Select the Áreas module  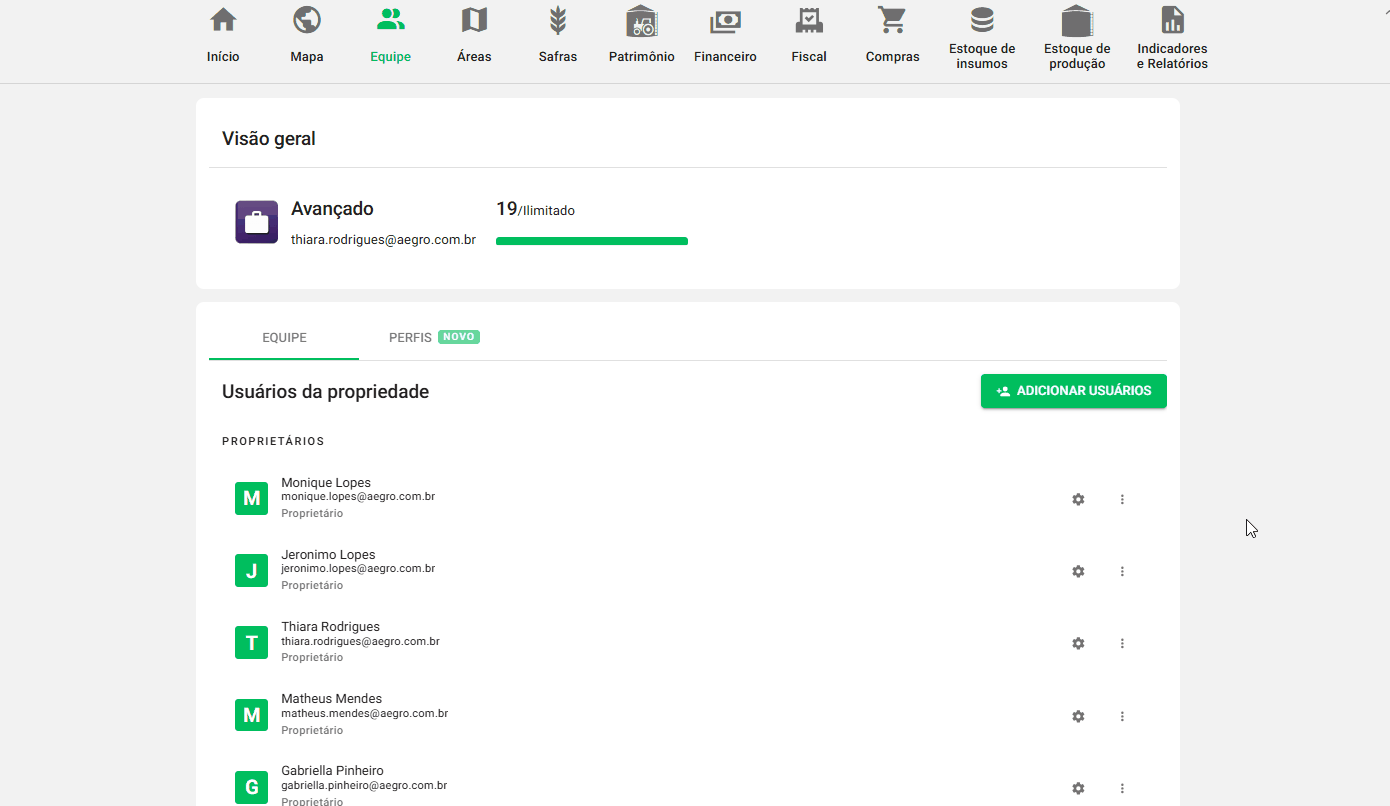473,33
